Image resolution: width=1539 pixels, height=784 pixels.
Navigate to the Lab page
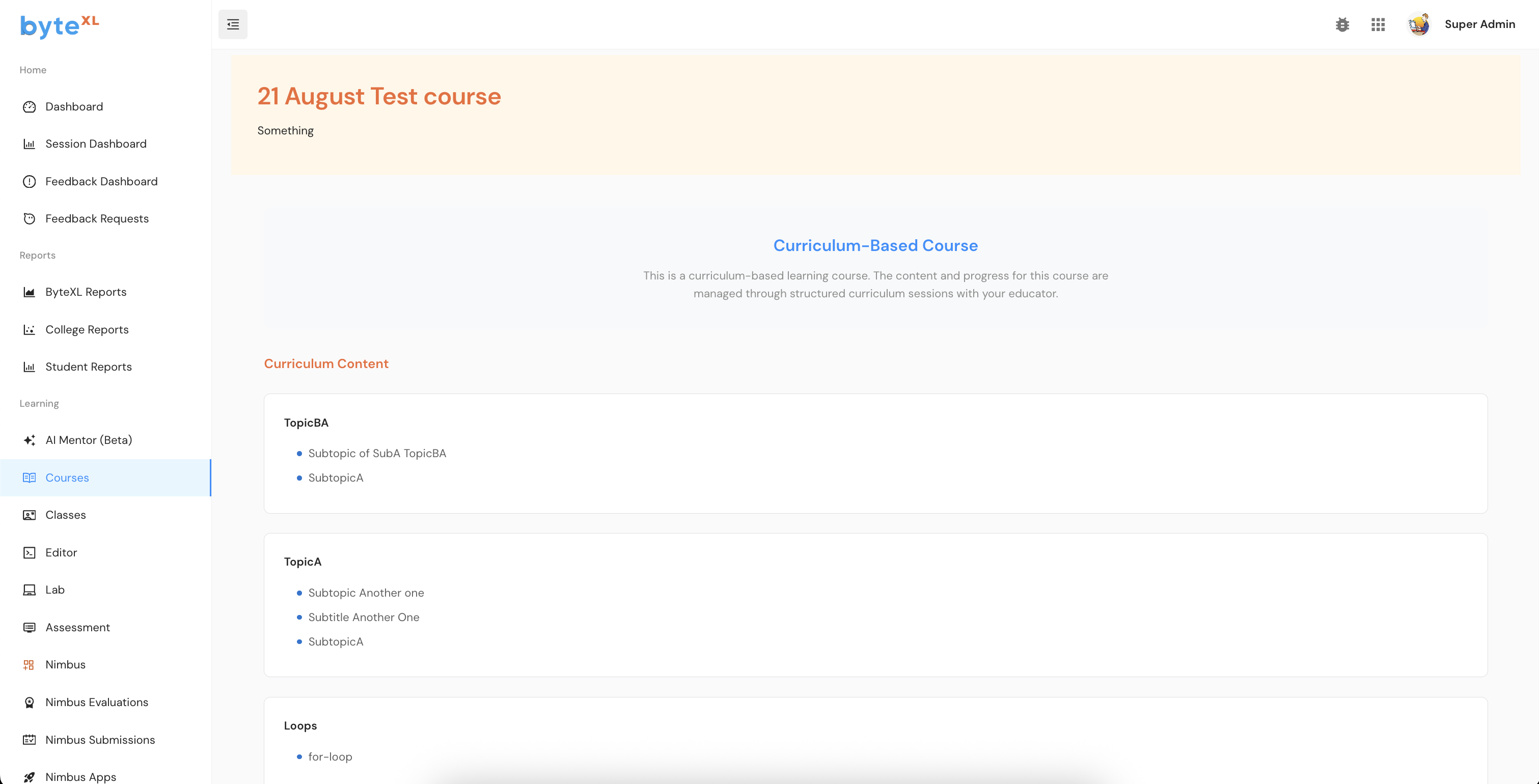point(55,590)
